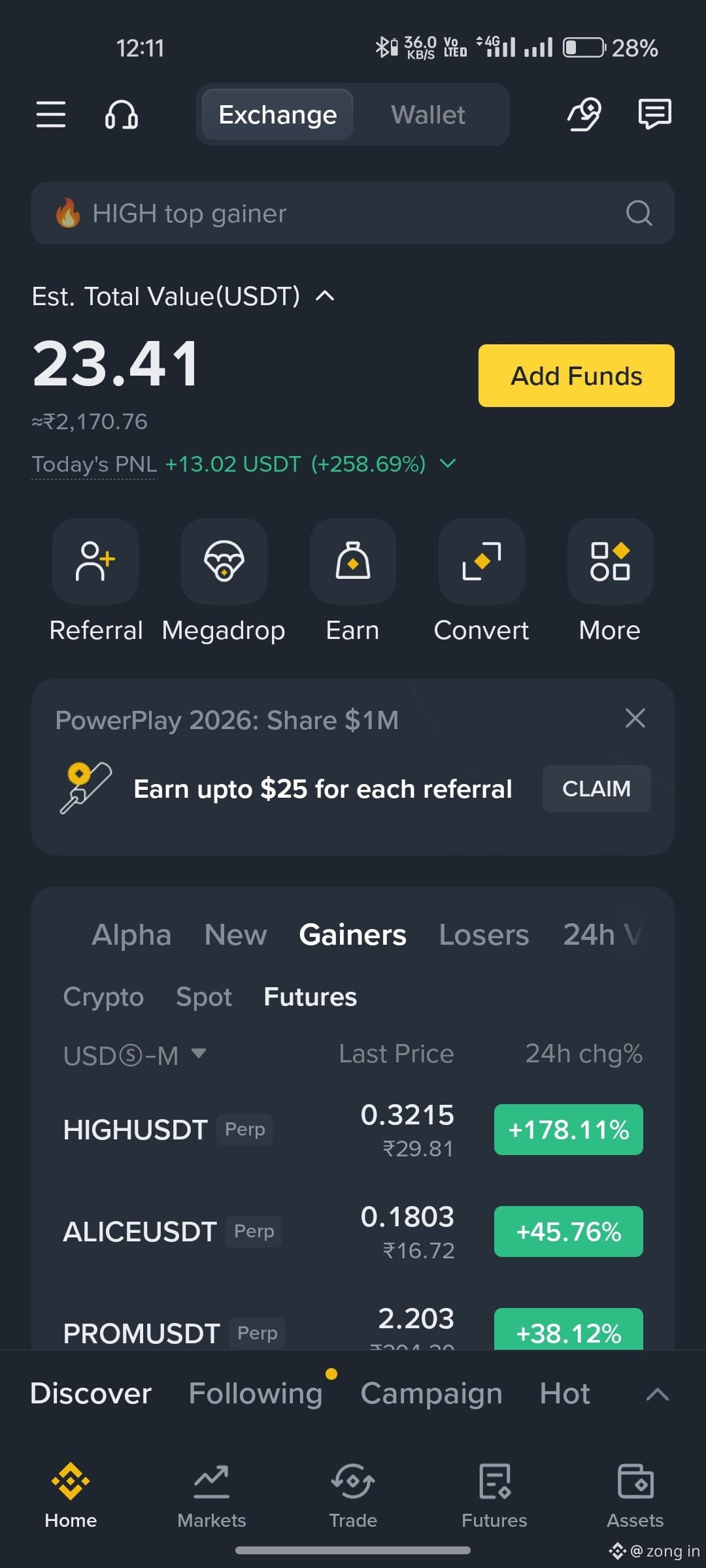Open the More services icon
The height and width of the screenshot is (1568, 706).
tap(611, 561)
